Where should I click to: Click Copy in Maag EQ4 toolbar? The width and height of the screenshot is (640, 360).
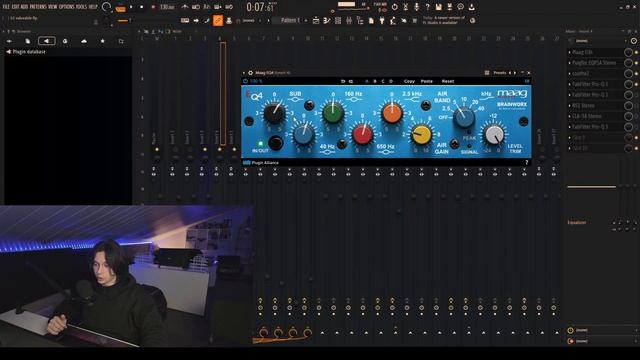(409, 81)
